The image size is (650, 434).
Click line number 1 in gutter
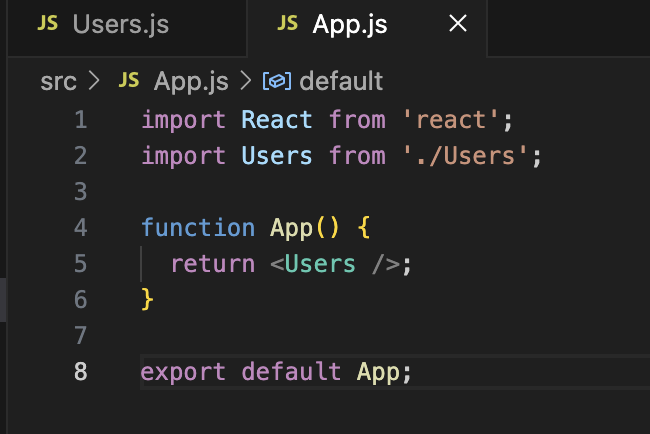point(81,120)
